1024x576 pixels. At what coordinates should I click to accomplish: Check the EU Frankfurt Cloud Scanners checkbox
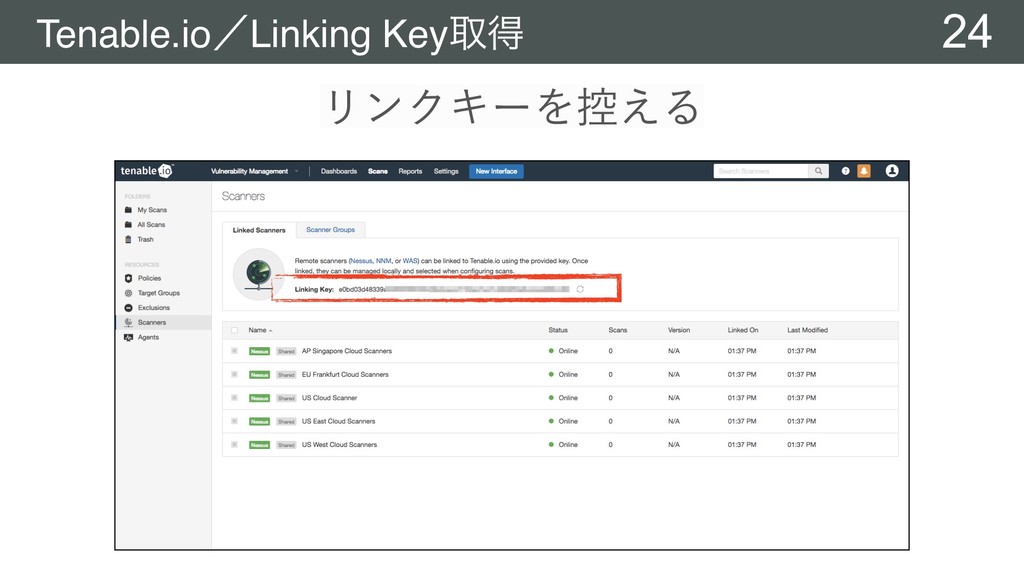(234, 375)
